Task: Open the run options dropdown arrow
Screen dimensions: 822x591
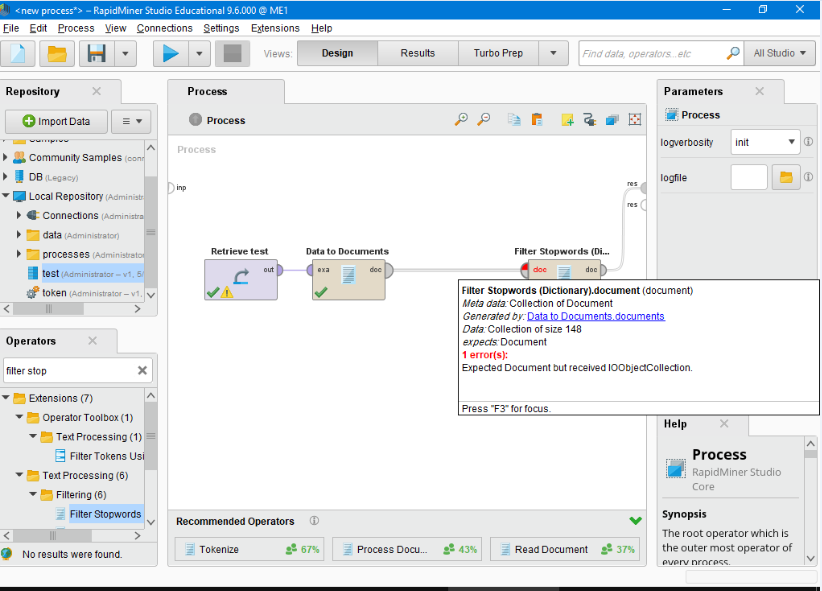Action: click(x=199, y=53)
